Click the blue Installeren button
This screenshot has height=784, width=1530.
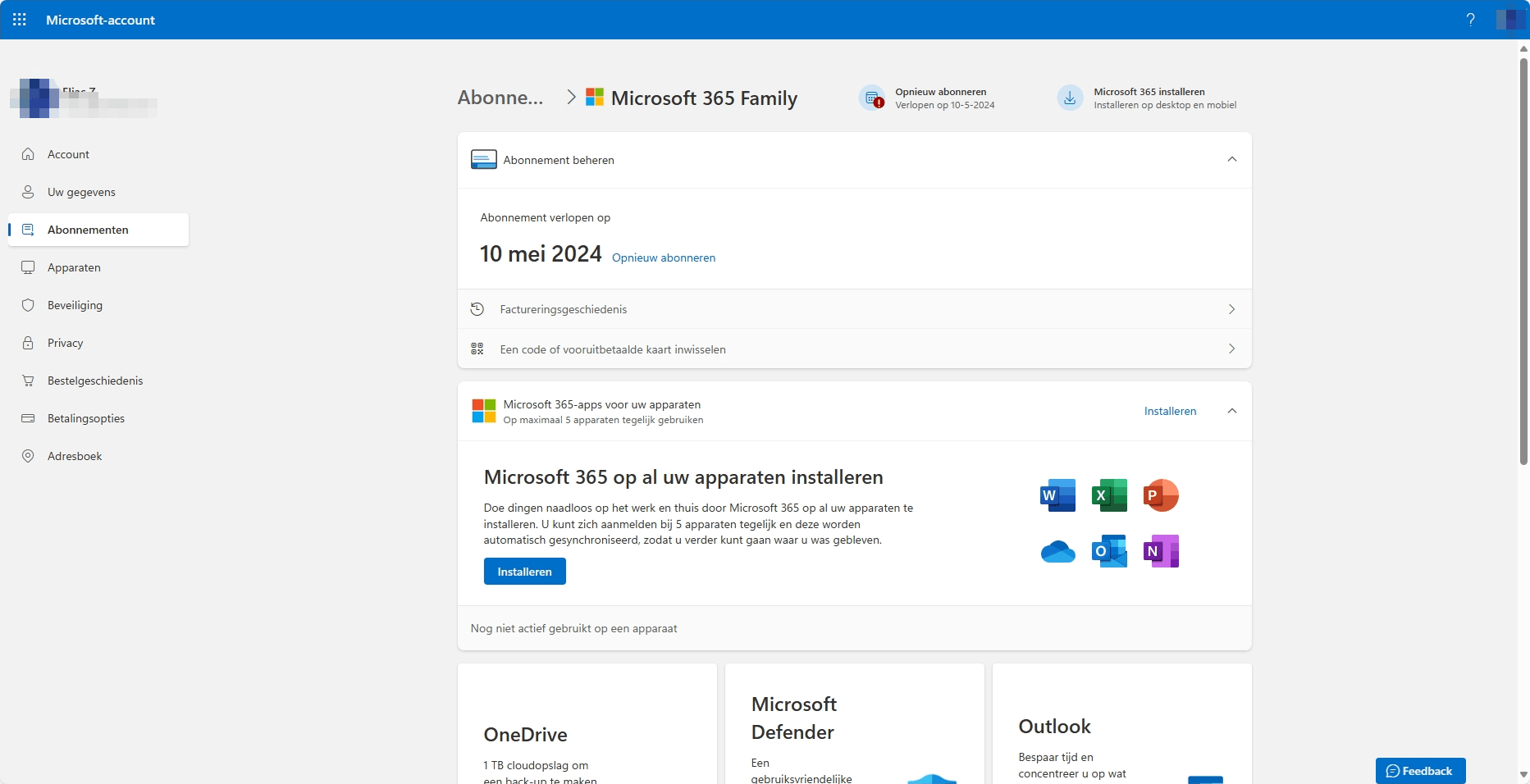525,572
